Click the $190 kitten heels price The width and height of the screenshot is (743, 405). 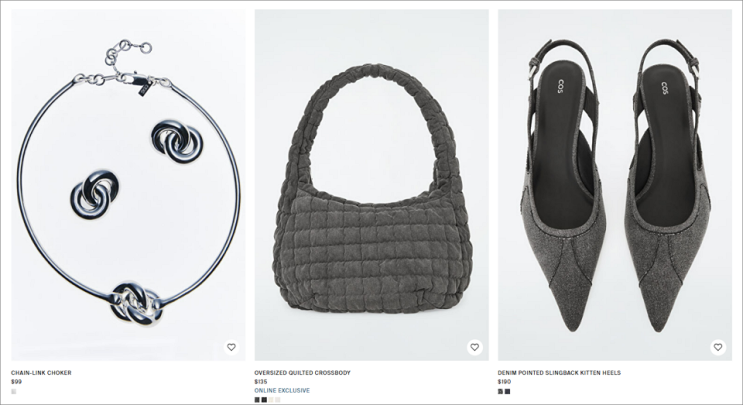tap(504, 382)
